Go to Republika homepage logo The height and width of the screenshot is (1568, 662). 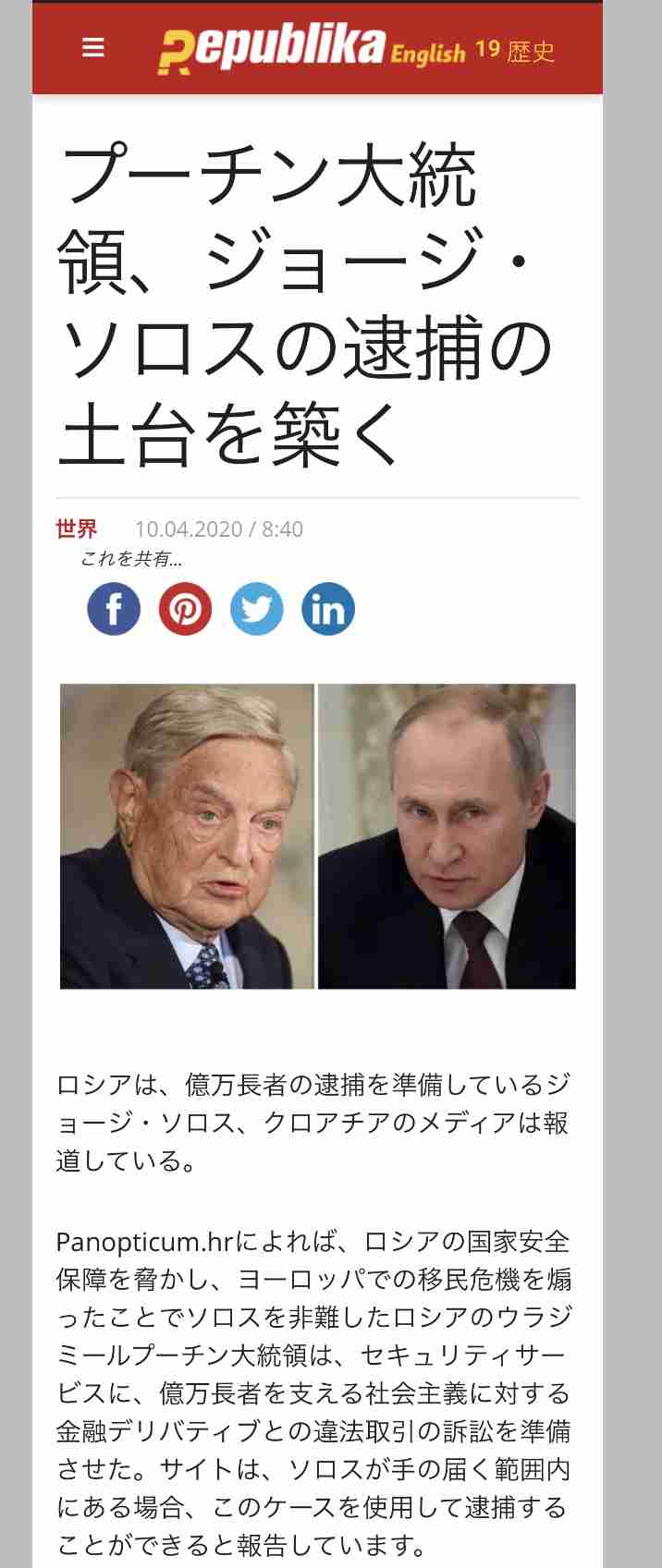click(x=271, y=49)
